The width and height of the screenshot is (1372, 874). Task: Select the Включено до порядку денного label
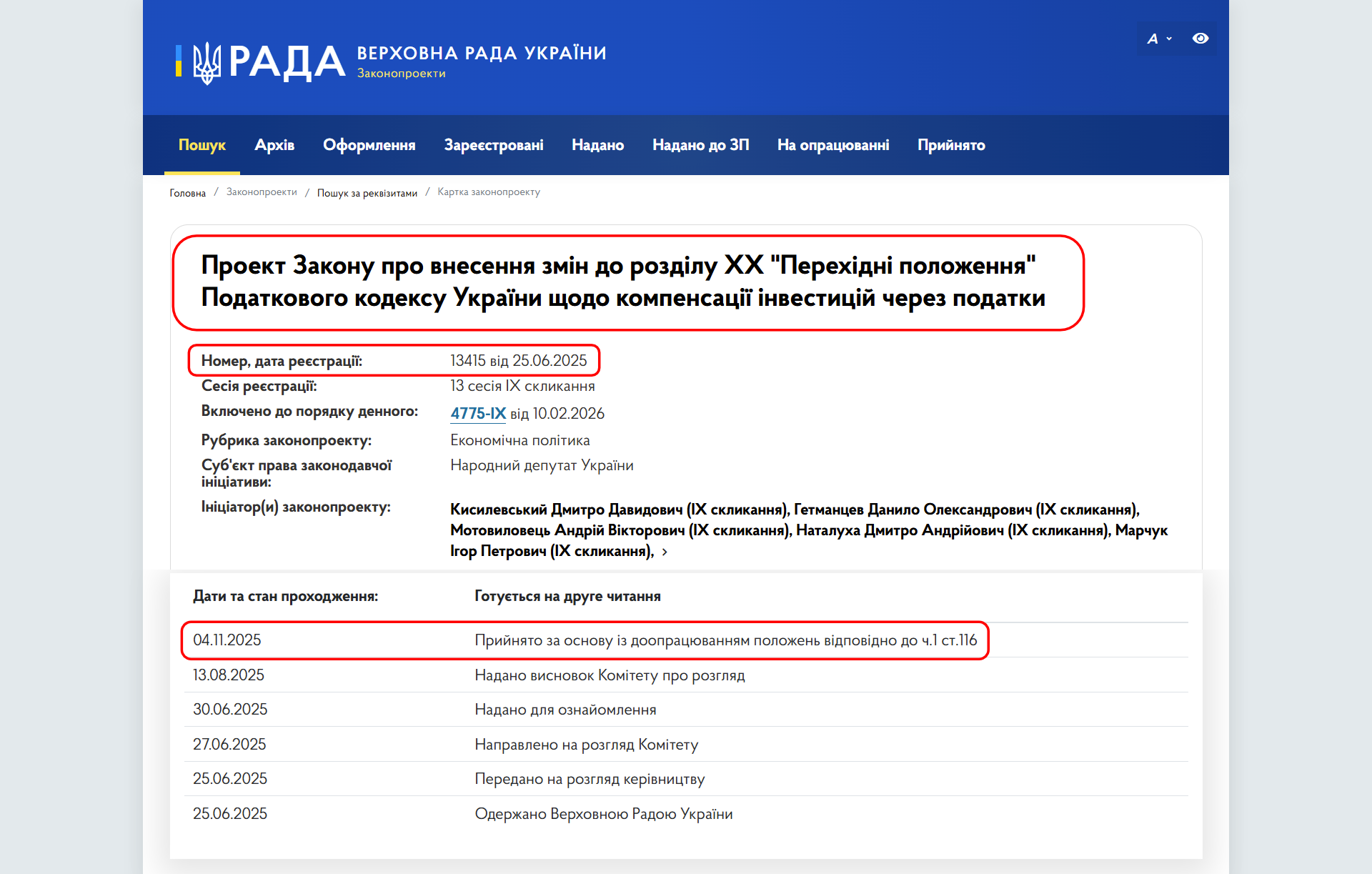[309, 411]
